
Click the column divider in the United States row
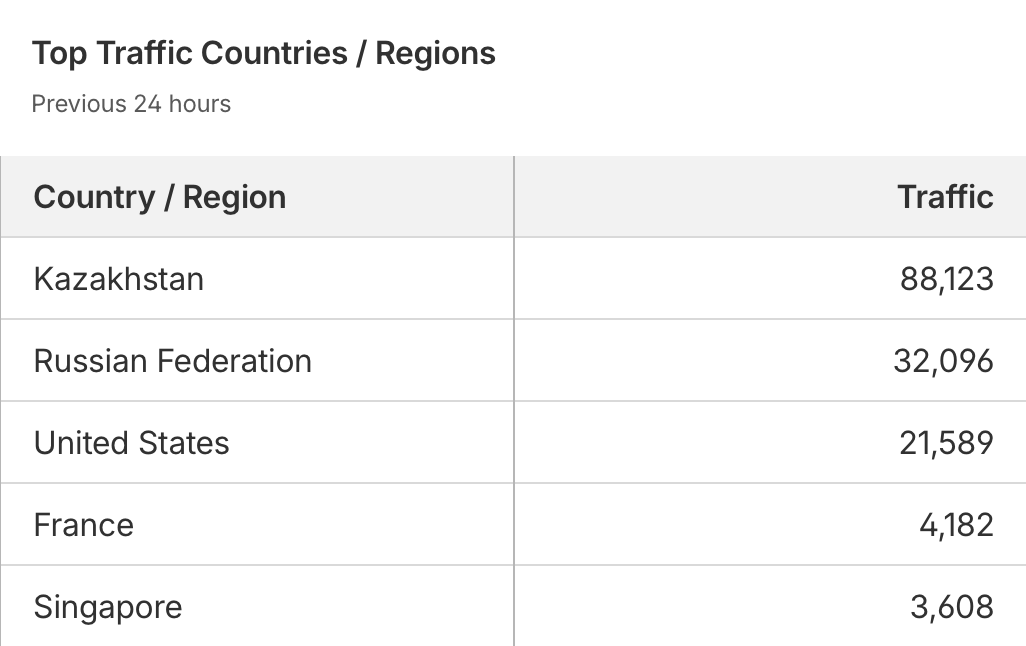tap(514, 443)
